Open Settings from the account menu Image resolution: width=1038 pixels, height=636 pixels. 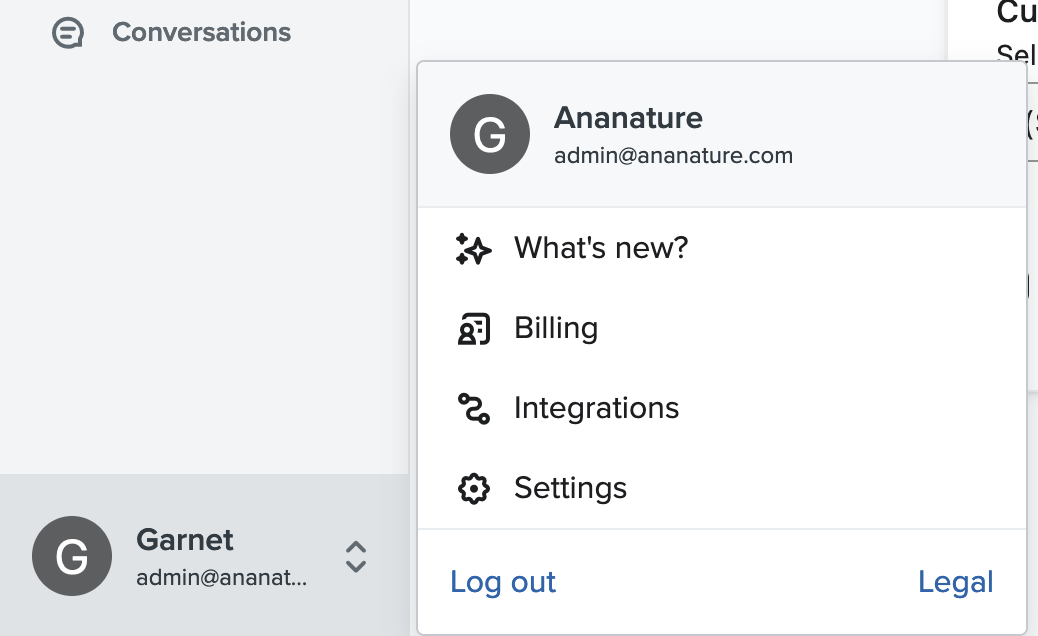tap(570, 488)
